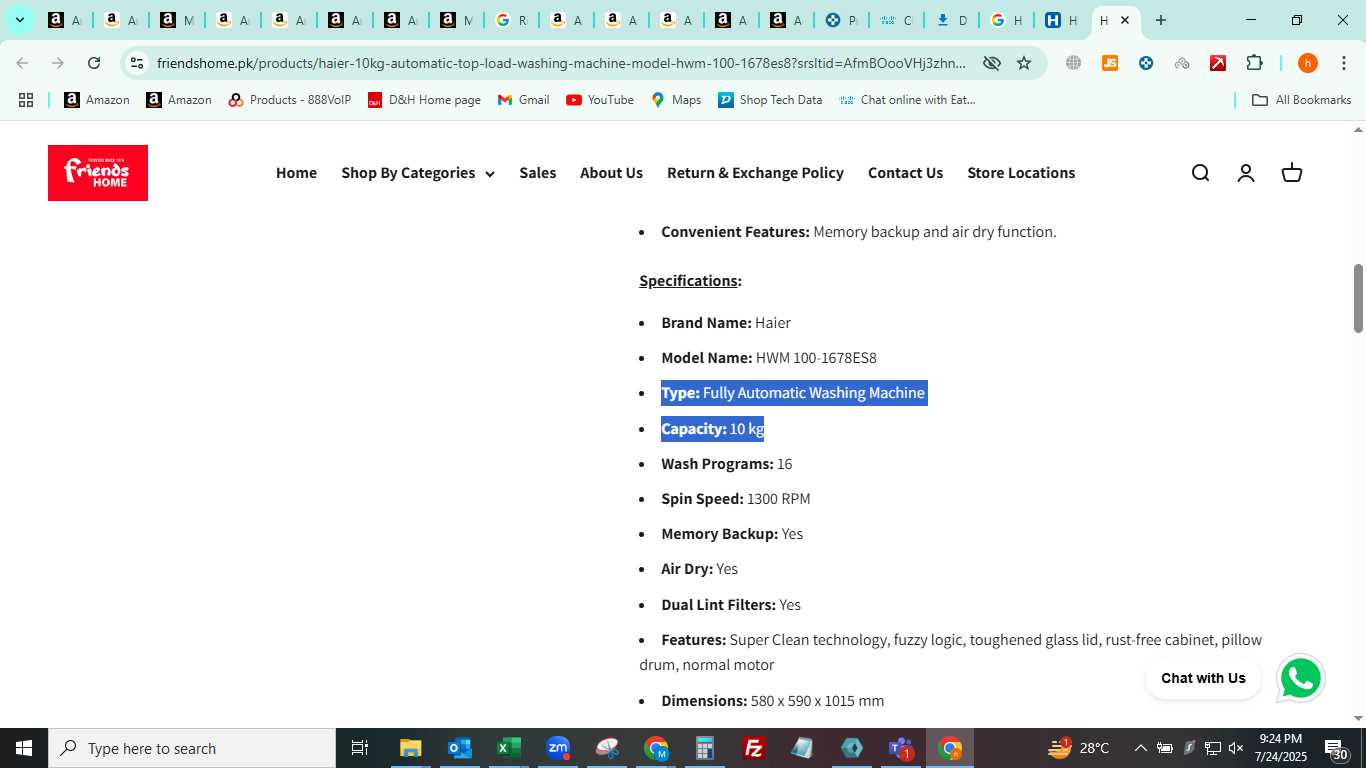
Task: Open the apps grid in bookmarks bar
Action: [x=26, y=100]
